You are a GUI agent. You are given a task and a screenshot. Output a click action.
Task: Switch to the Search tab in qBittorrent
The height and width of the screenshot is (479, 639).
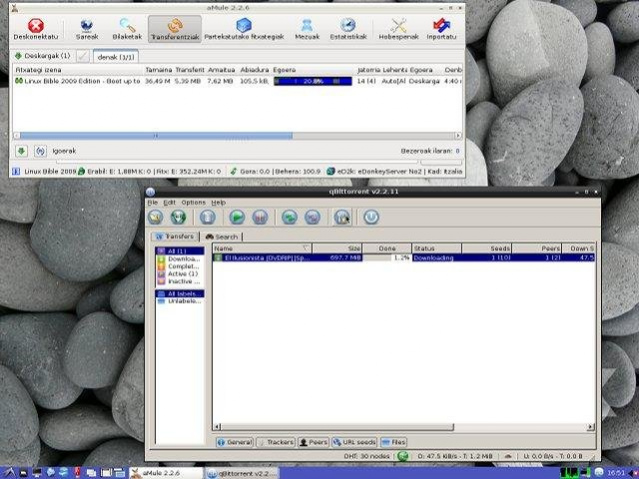222,236
